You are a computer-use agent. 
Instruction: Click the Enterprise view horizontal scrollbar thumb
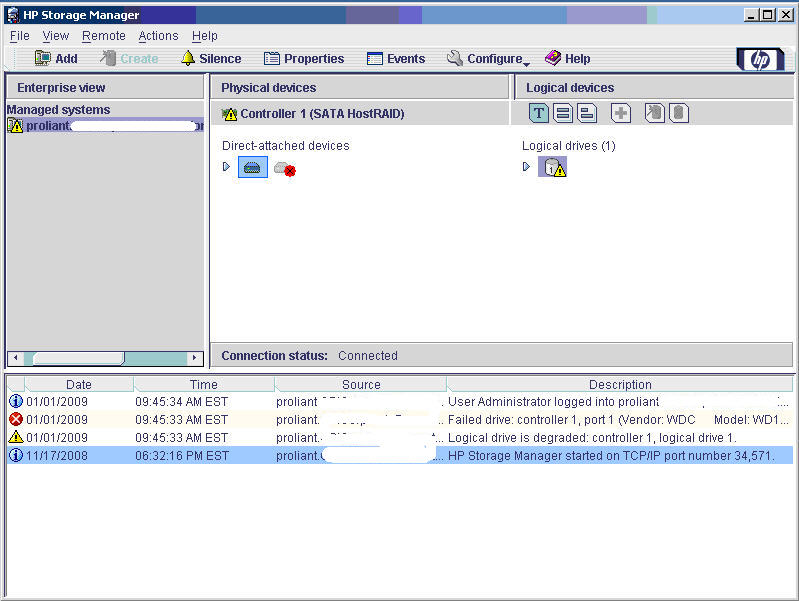[x=78, y=358]
